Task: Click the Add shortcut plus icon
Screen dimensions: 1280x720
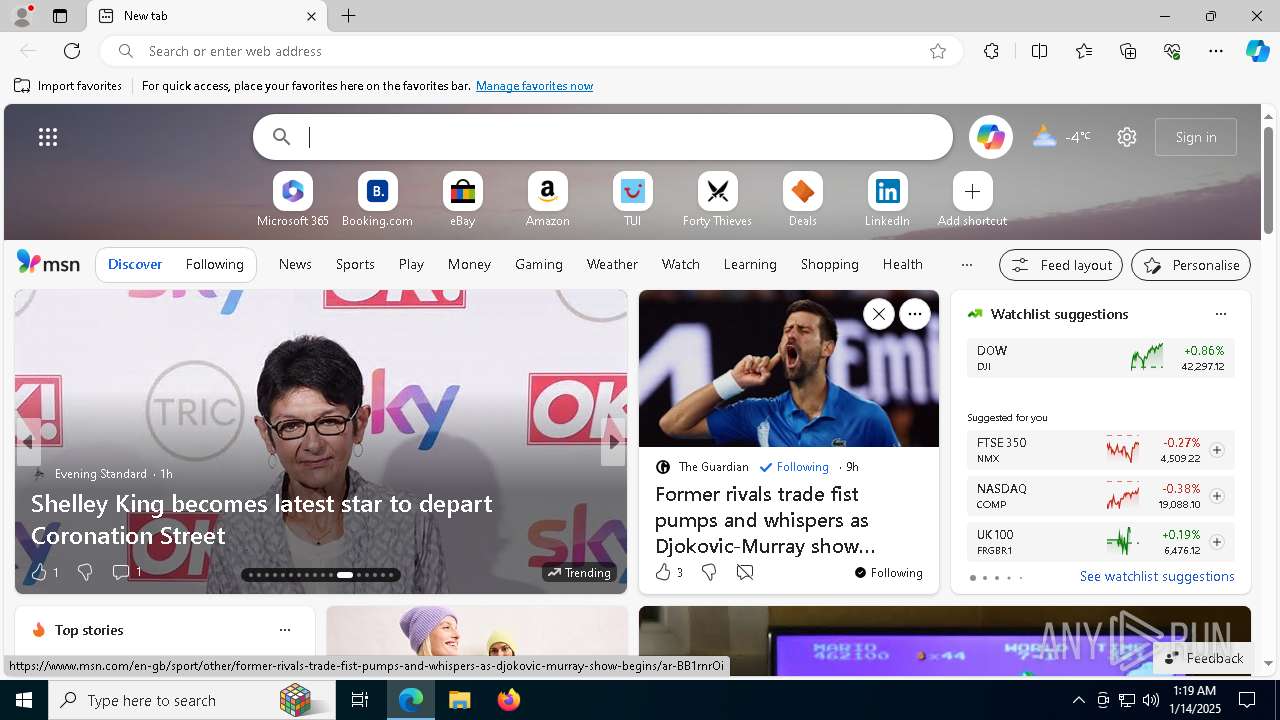Action: [972, 191]
